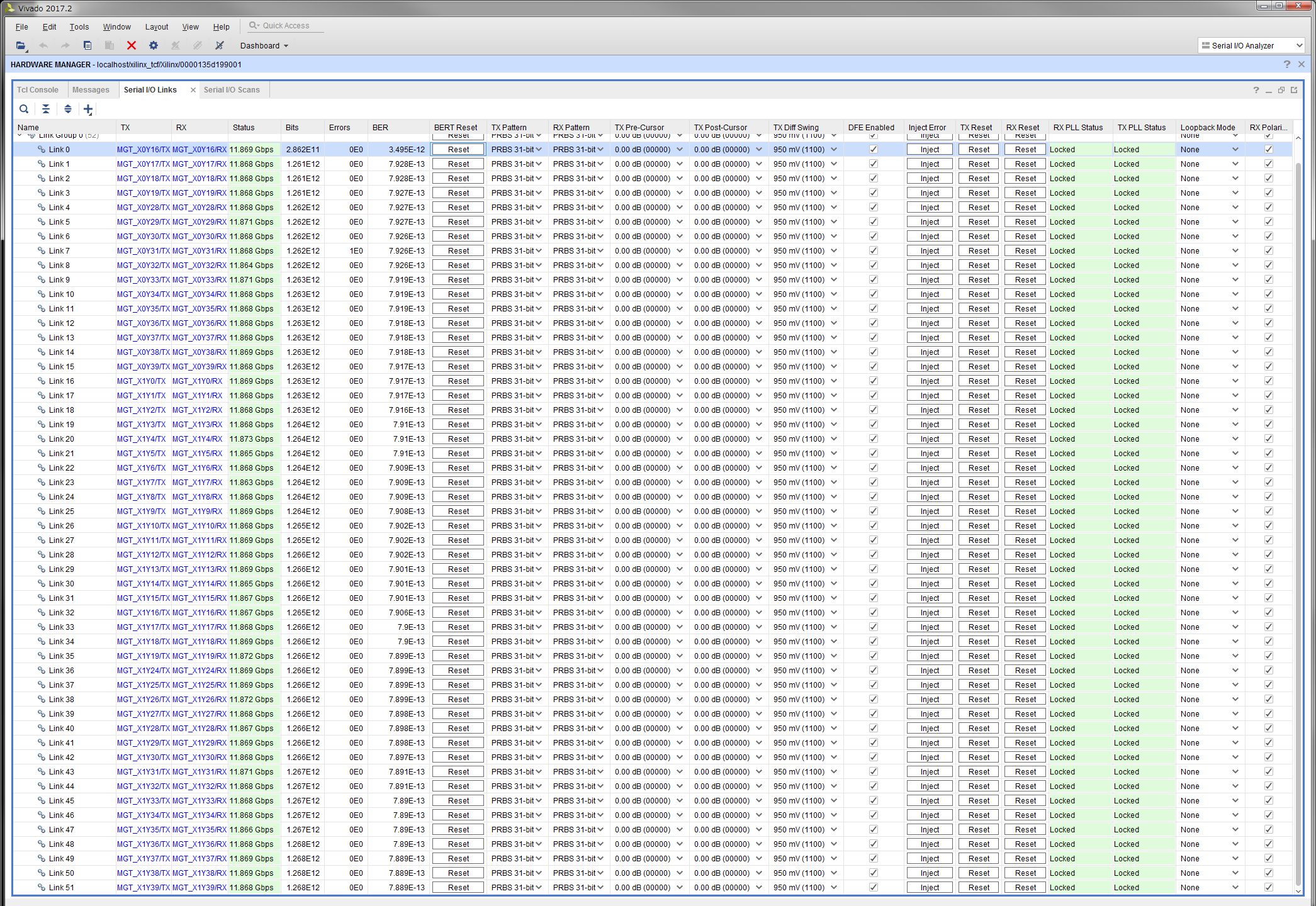The height and width of the screenshot is (906, 1316).
Task: Click the Search icon in Links toolbar
Action: 24,109
